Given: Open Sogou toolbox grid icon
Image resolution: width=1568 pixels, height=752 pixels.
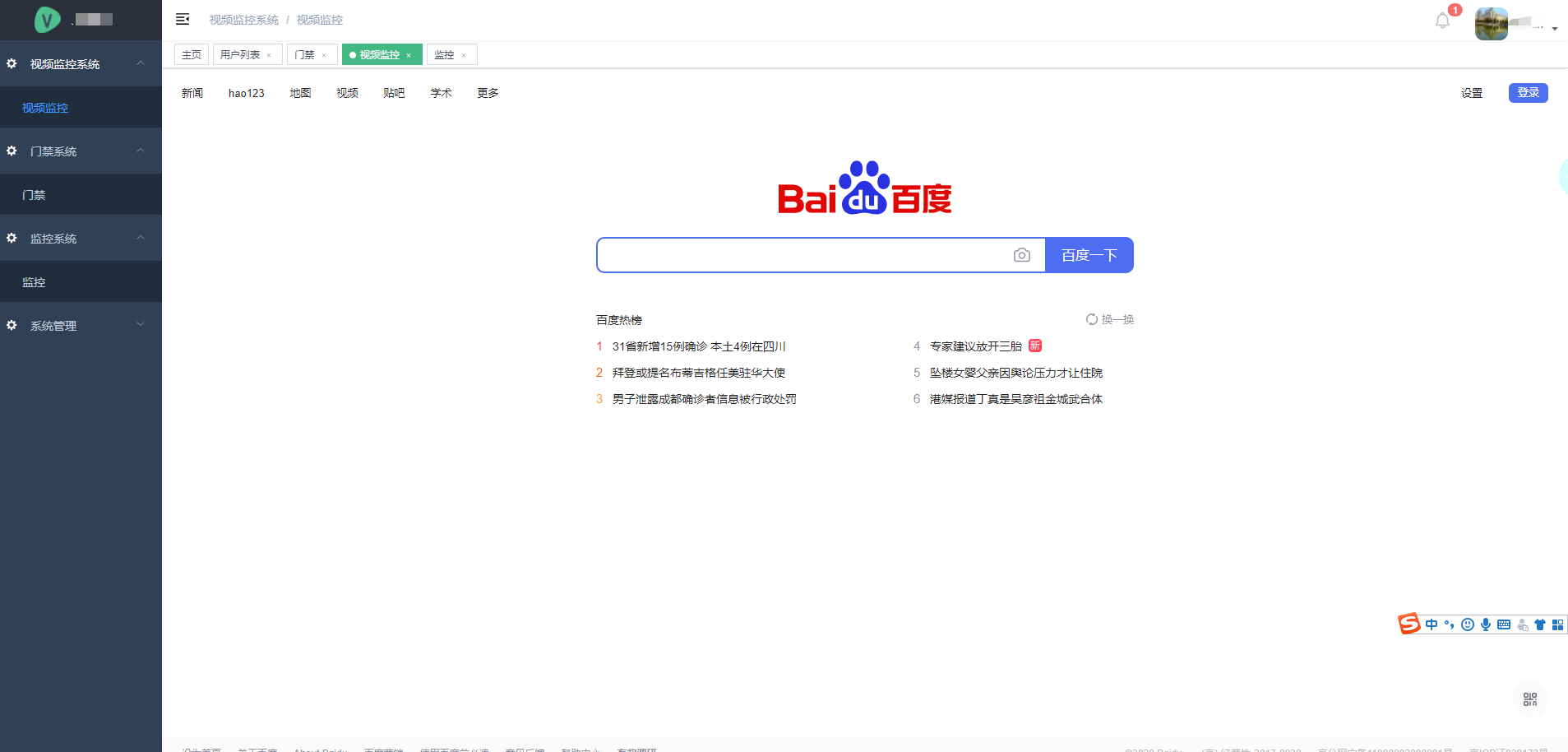Looking at the screenshot, I should (x=1556, y=624).
